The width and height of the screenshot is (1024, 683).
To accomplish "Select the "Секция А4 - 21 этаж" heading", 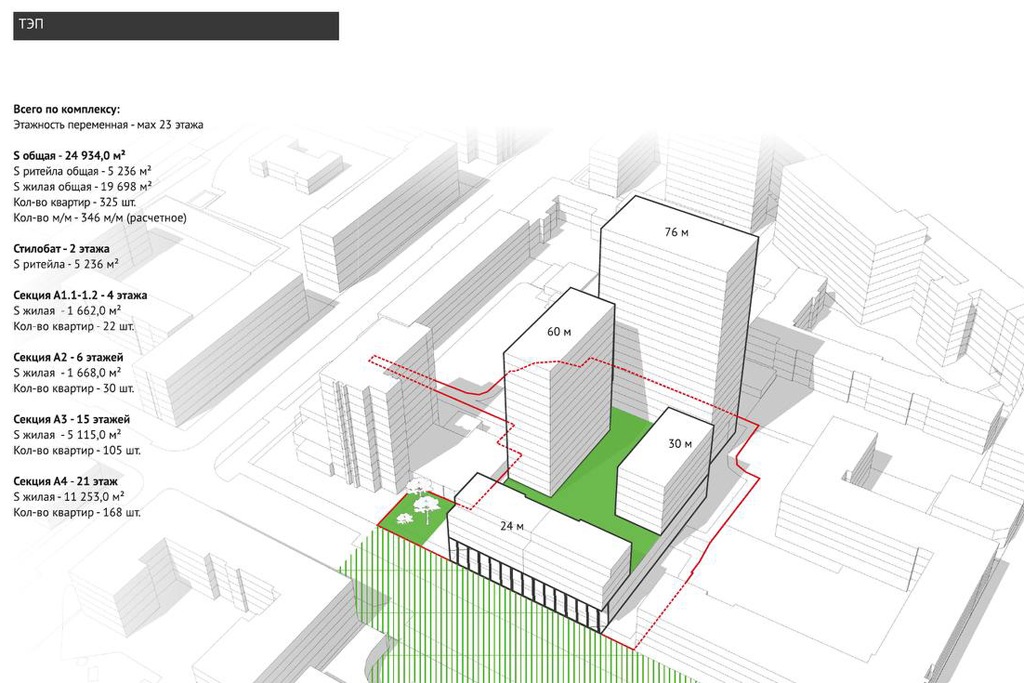I will 68,481.
